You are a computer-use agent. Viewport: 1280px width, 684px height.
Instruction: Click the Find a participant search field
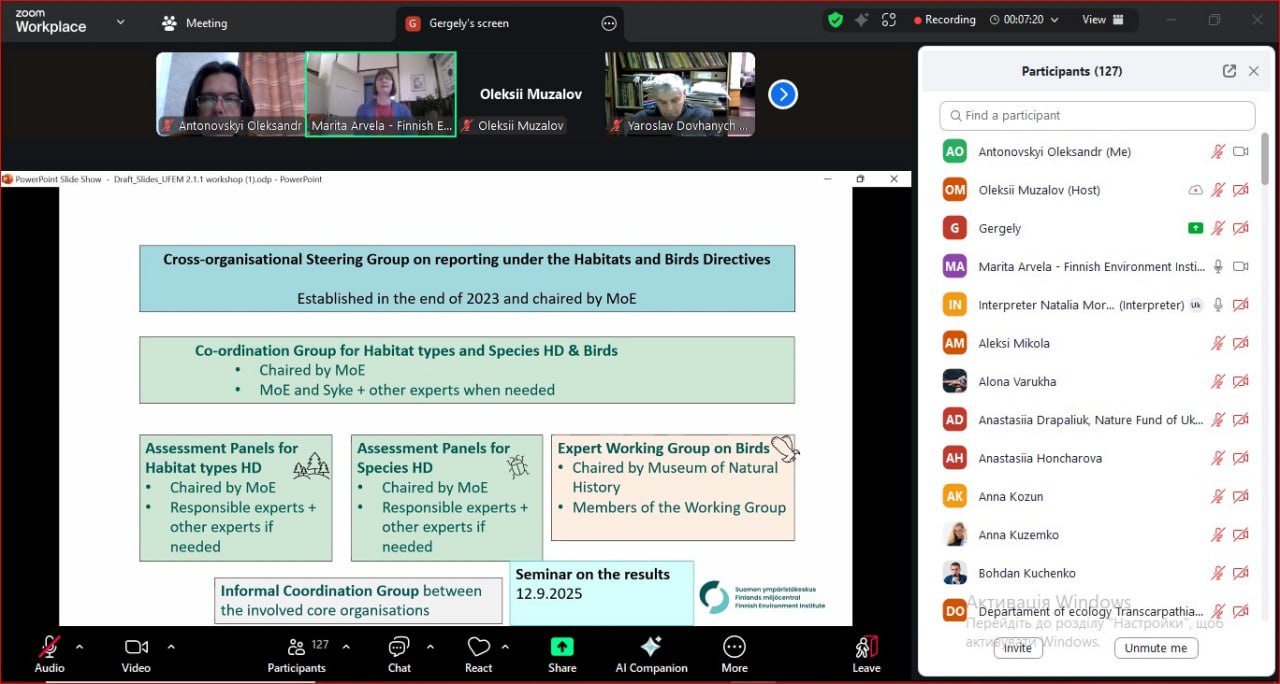1097,115
